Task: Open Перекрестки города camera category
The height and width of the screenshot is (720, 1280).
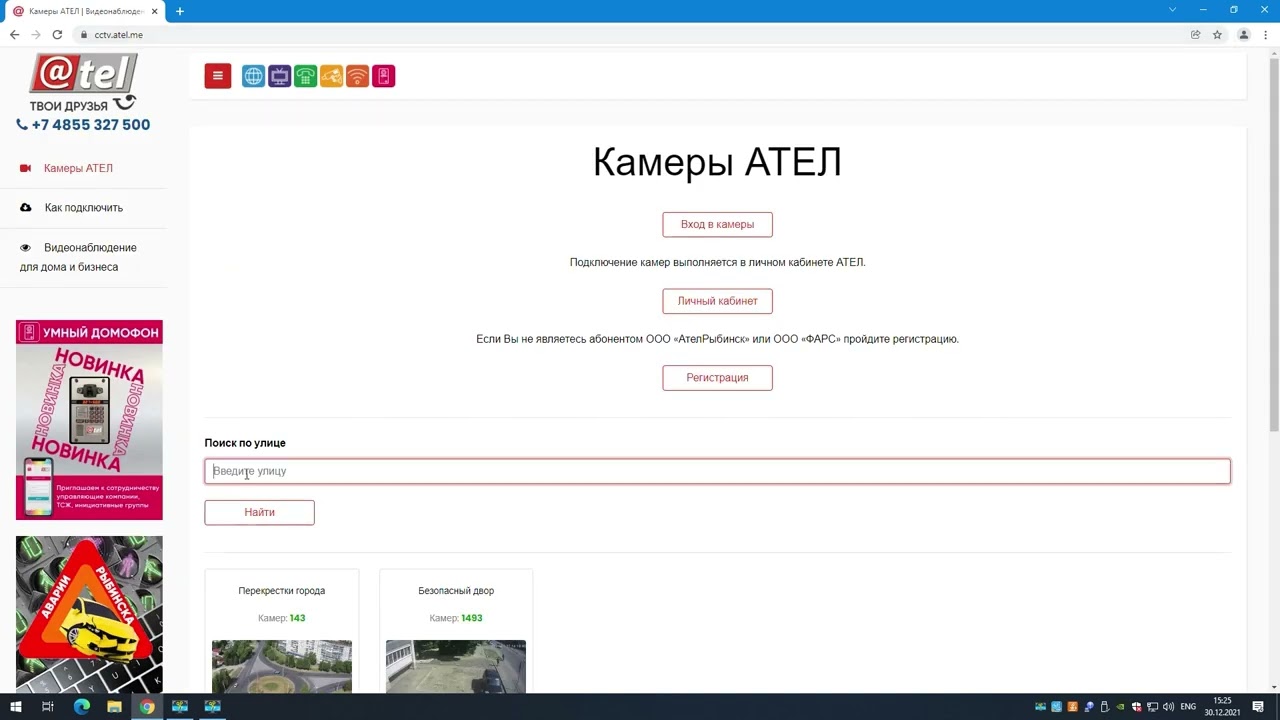Action: pos(281,591)
